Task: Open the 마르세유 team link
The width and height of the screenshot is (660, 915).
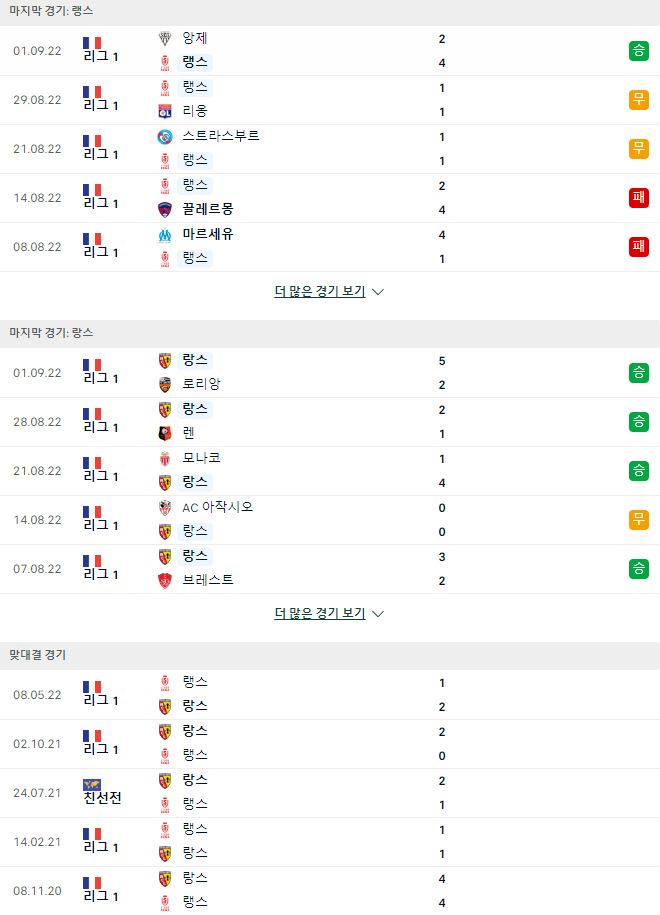Action: click(x=208, y=234)
